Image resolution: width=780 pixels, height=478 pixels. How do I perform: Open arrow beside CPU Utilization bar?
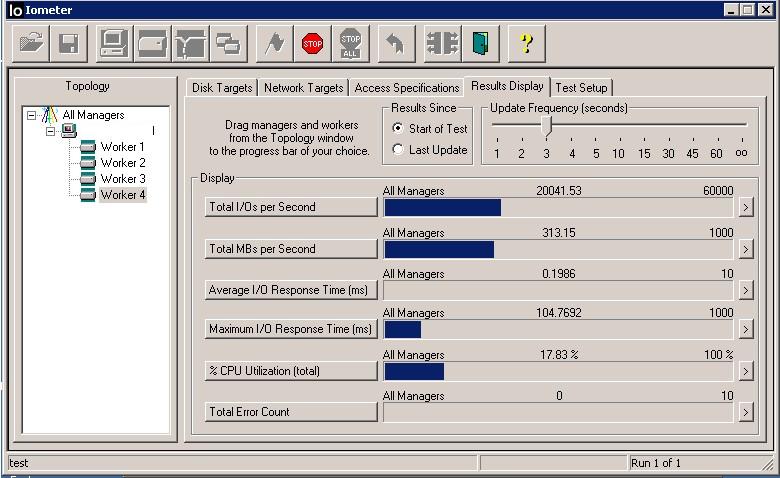[745, 371]
